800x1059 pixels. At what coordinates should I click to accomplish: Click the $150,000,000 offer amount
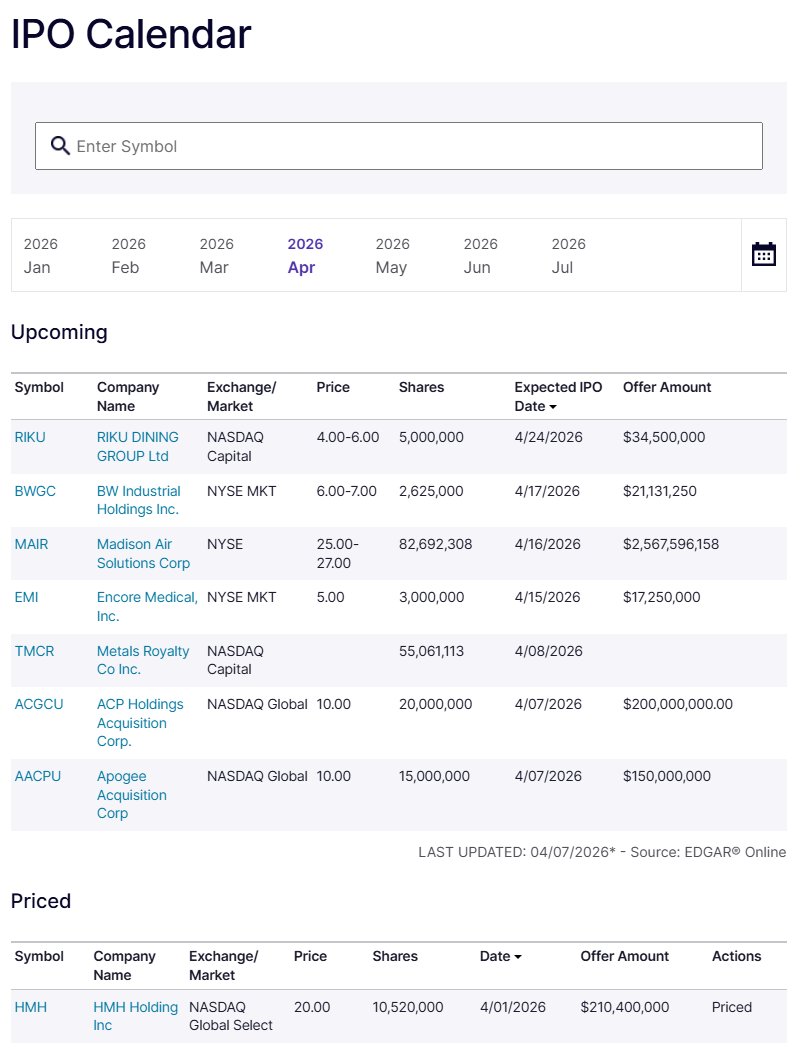coord(667,776)
